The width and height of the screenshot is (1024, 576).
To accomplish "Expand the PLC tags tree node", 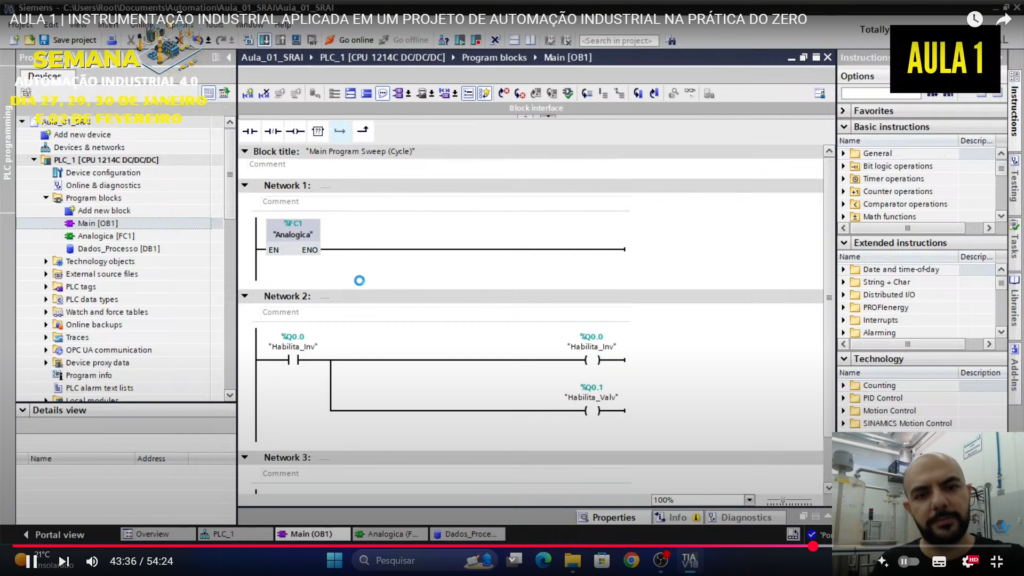I will click(46, 287).
